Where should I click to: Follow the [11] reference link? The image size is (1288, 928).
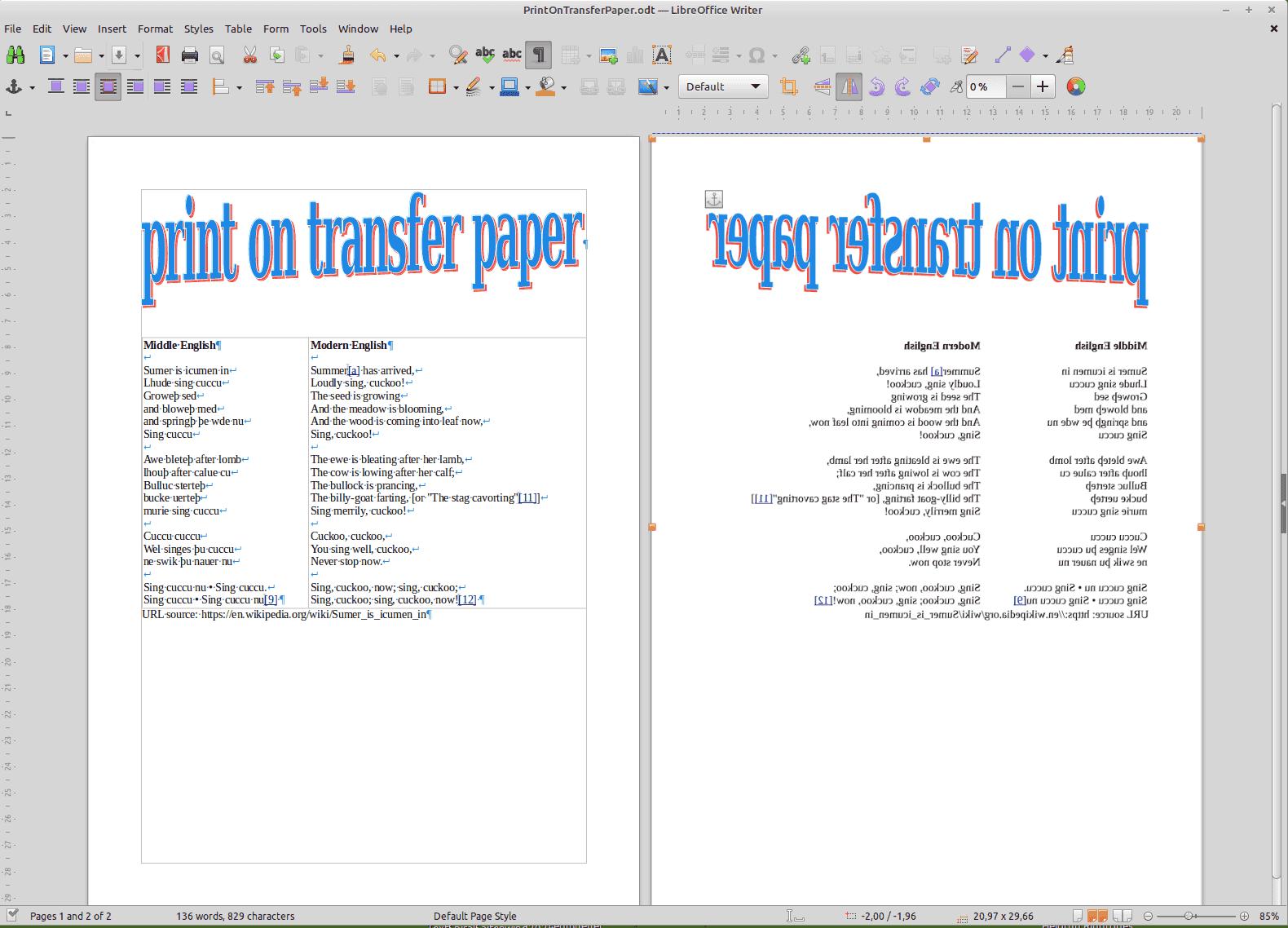[x=528, y=497]
